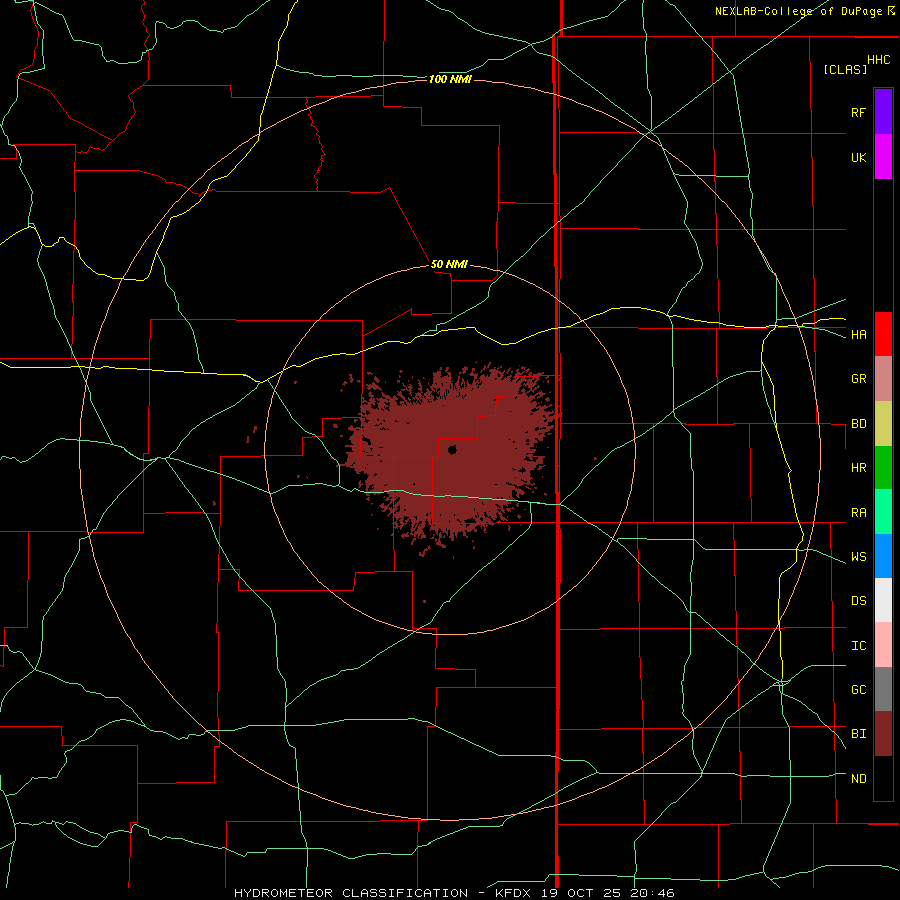900x900 pixels.
Task: Click the IC legend label
Action: click(858, 646)
